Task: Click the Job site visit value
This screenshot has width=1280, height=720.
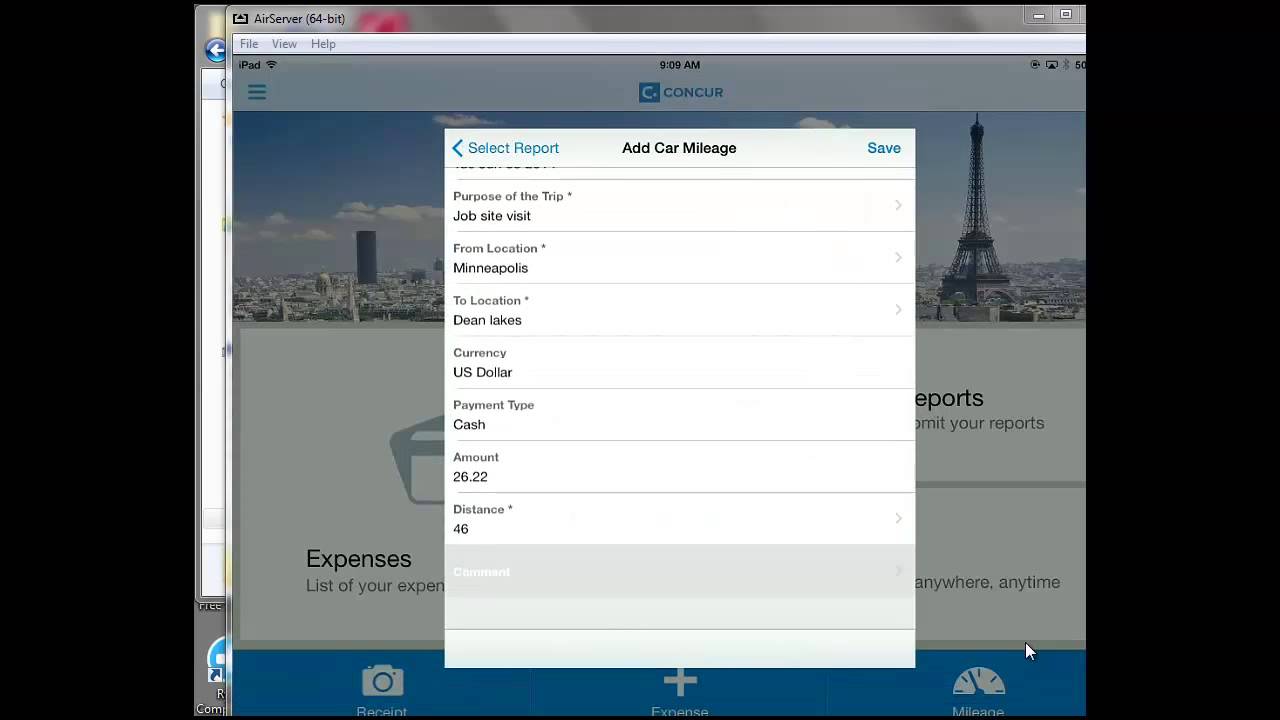Action: 492,216
